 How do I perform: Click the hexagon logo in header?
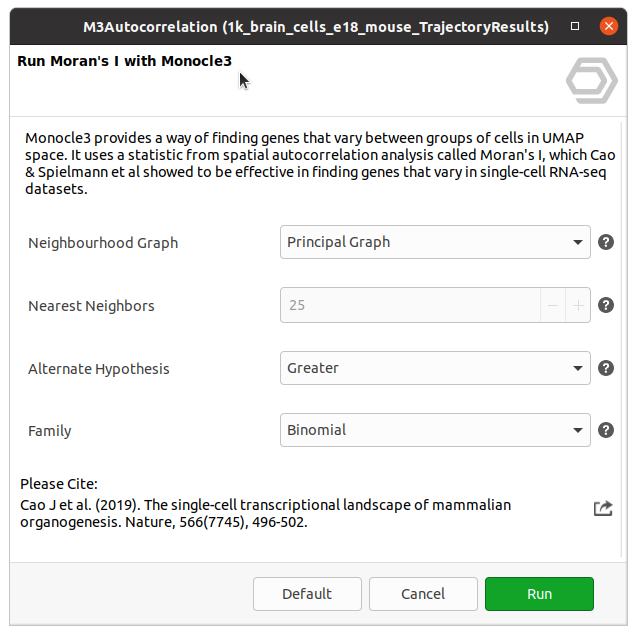point(591,81)
